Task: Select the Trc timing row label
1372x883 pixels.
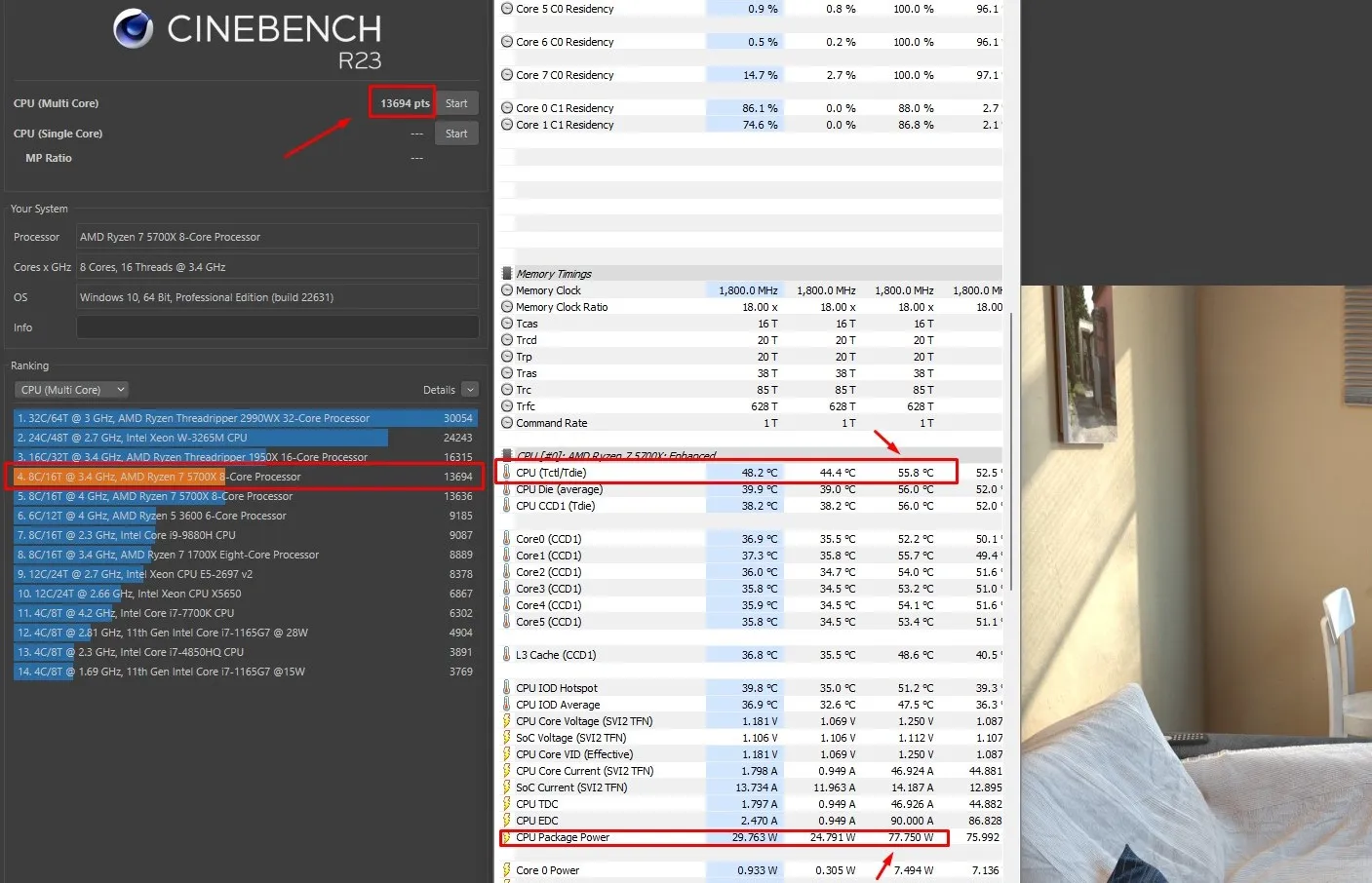Action: tap(524, 390)
